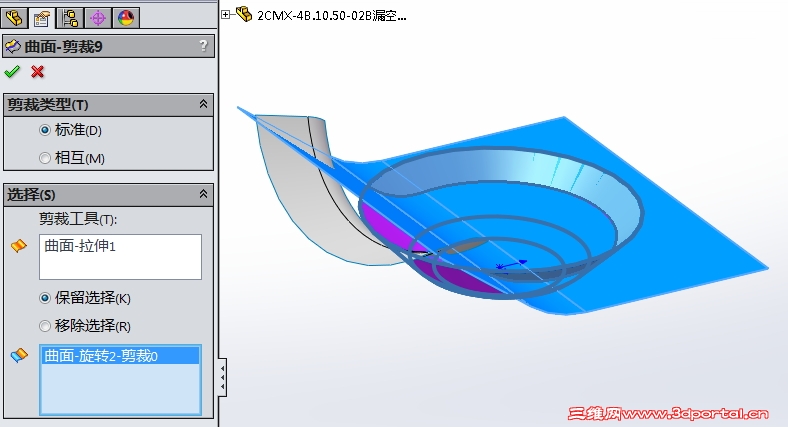Collapse the panel using the splitter handle
Image resolution: width=788 pixels, height=427 pixels.
tap(222, 377)
